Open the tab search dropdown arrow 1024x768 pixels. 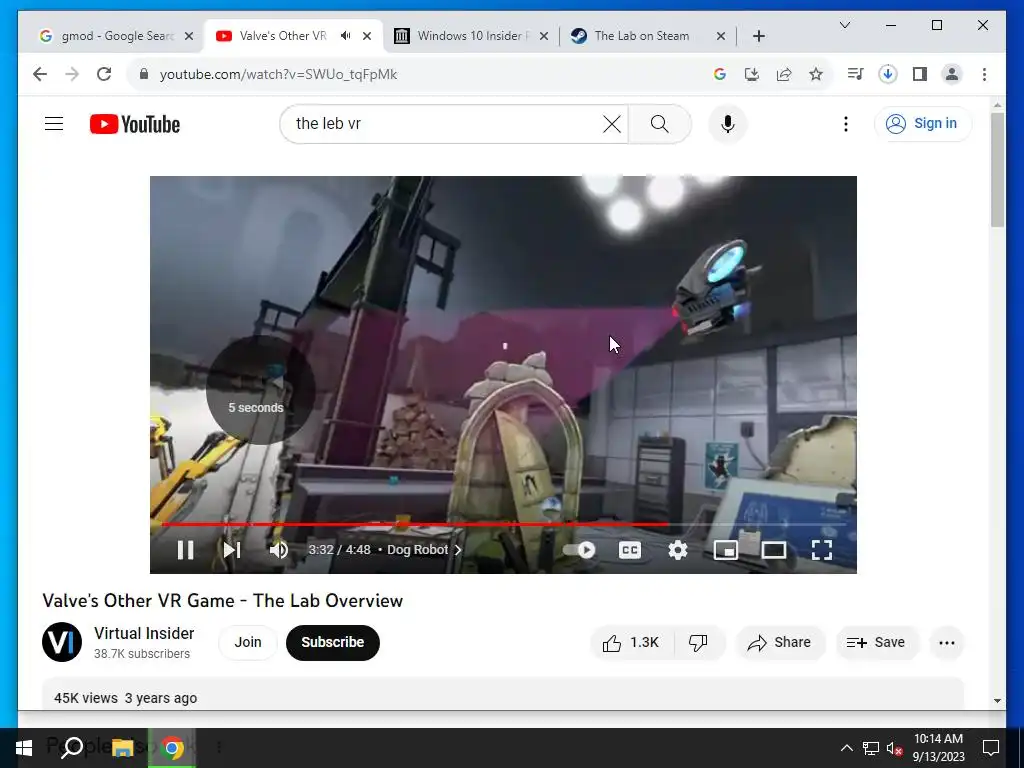(844, 25)
